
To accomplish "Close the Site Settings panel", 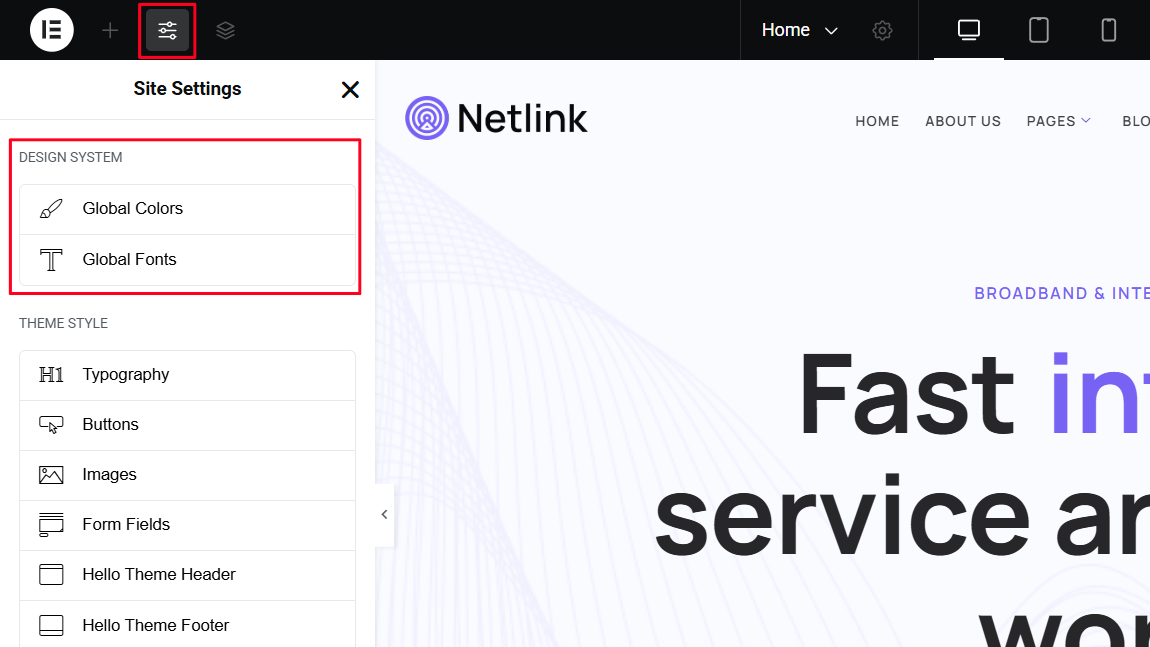I will (x=350, y=90).
